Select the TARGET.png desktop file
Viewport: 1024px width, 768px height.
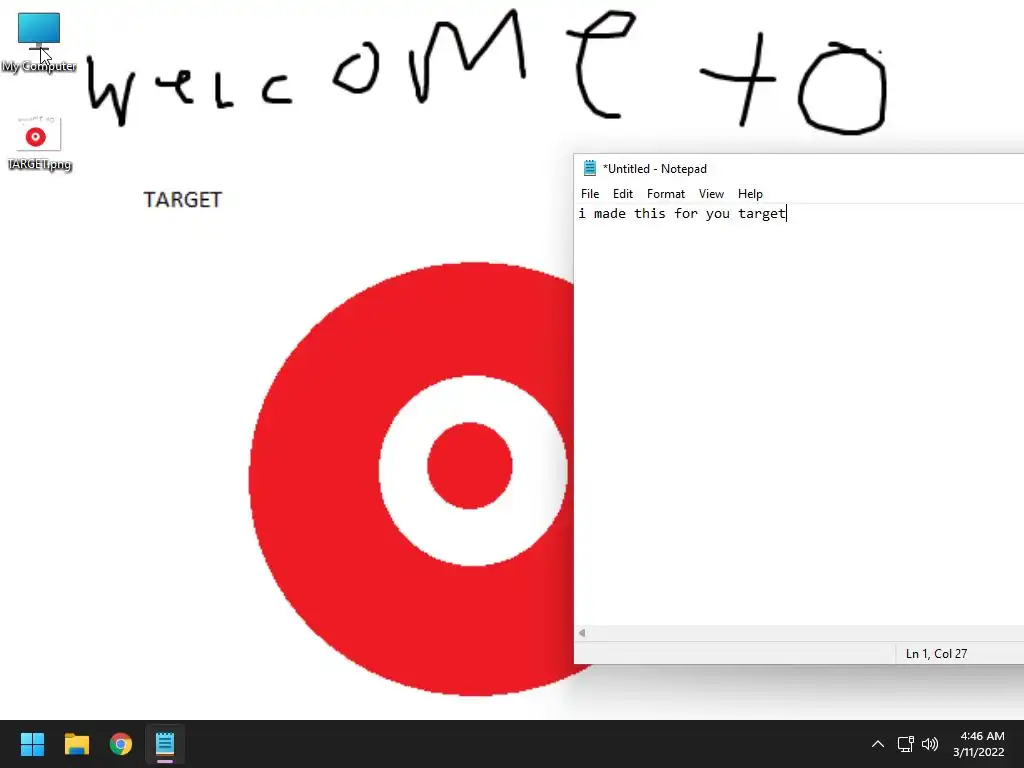coord(39,144)
